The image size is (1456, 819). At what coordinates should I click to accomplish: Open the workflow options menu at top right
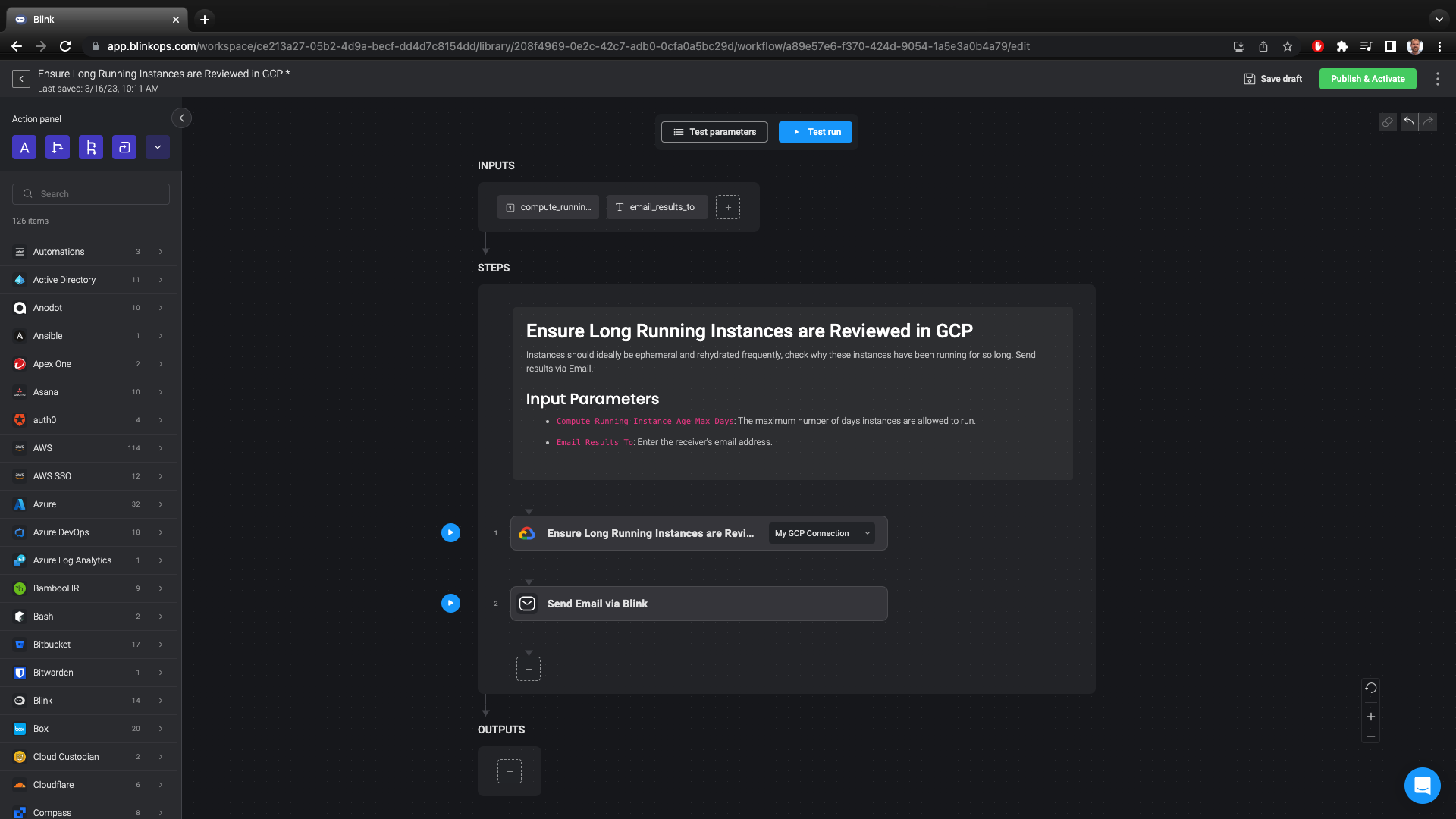tap(1438, 78)
